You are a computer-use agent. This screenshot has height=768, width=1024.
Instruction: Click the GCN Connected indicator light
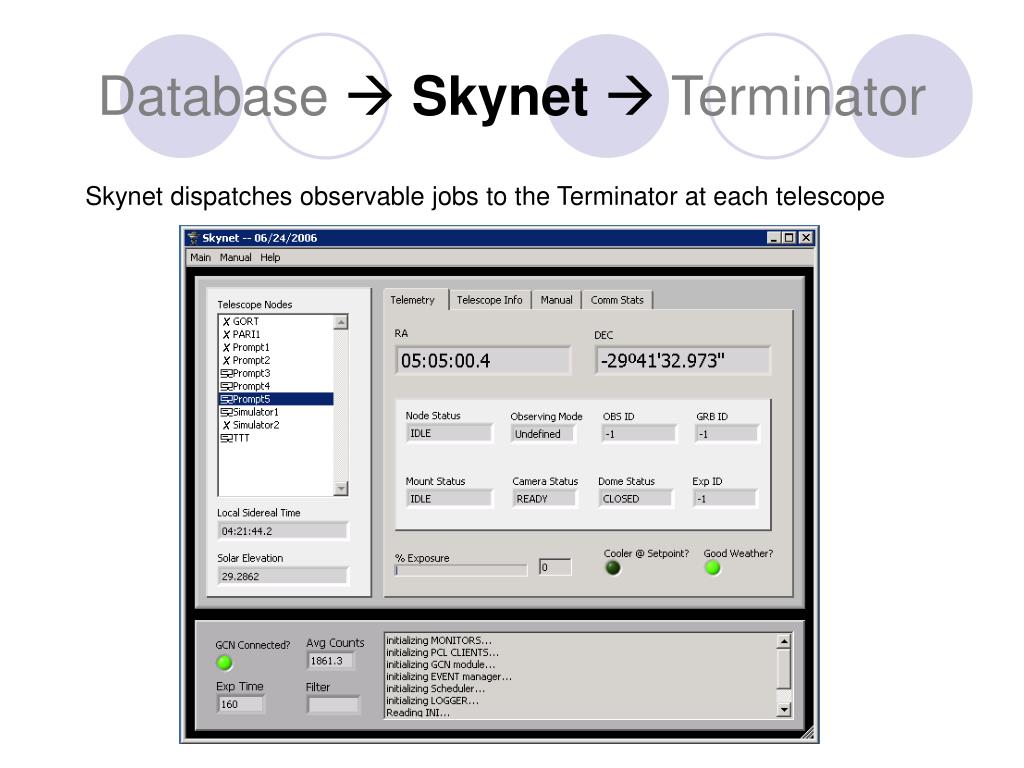(224, 663)
